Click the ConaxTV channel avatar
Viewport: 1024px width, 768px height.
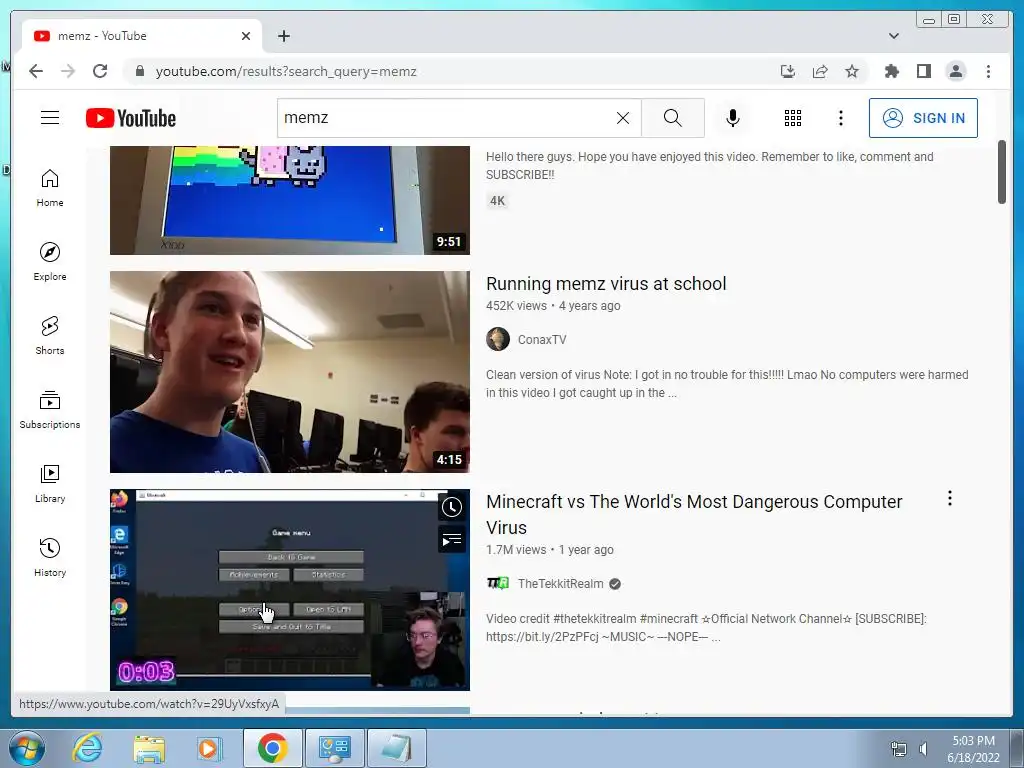click(x=498, y=339)
